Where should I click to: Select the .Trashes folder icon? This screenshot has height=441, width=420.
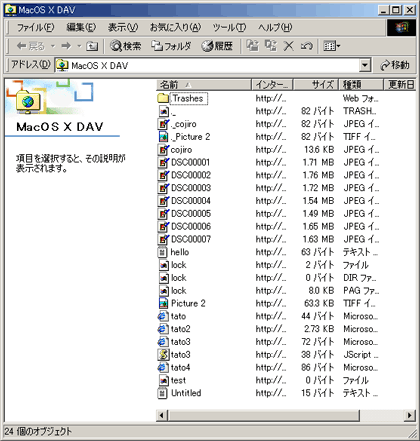[163, 98]
